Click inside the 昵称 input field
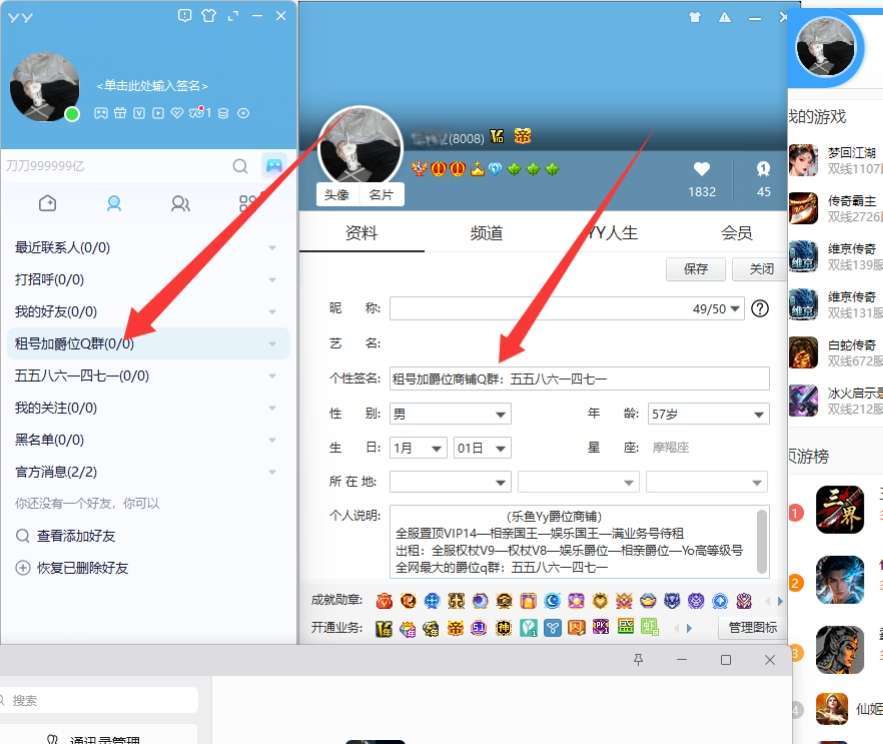 (x=550, y=308)
